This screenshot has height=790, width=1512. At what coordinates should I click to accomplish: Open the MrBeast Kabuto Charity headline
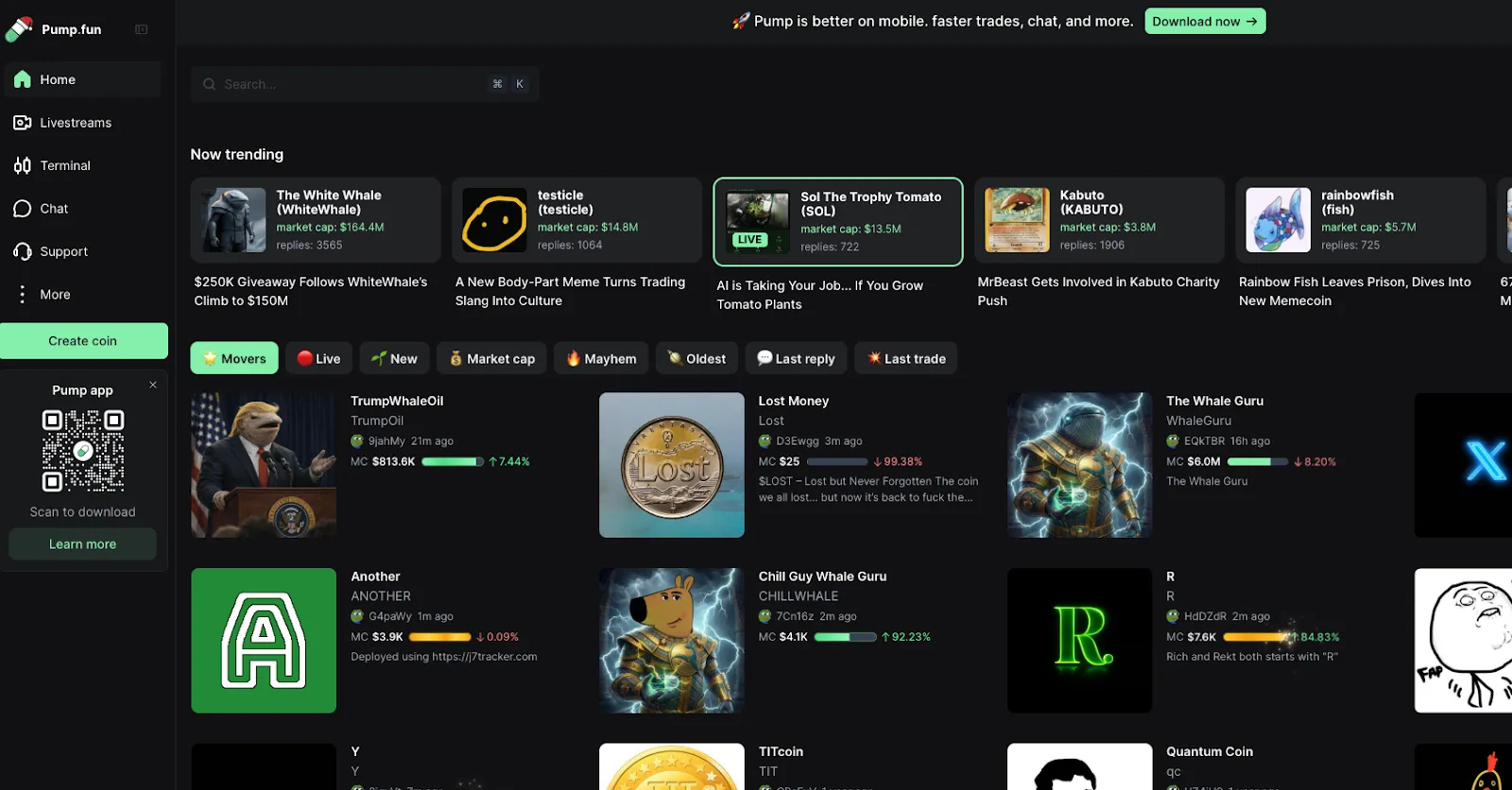click(1098, 291)
